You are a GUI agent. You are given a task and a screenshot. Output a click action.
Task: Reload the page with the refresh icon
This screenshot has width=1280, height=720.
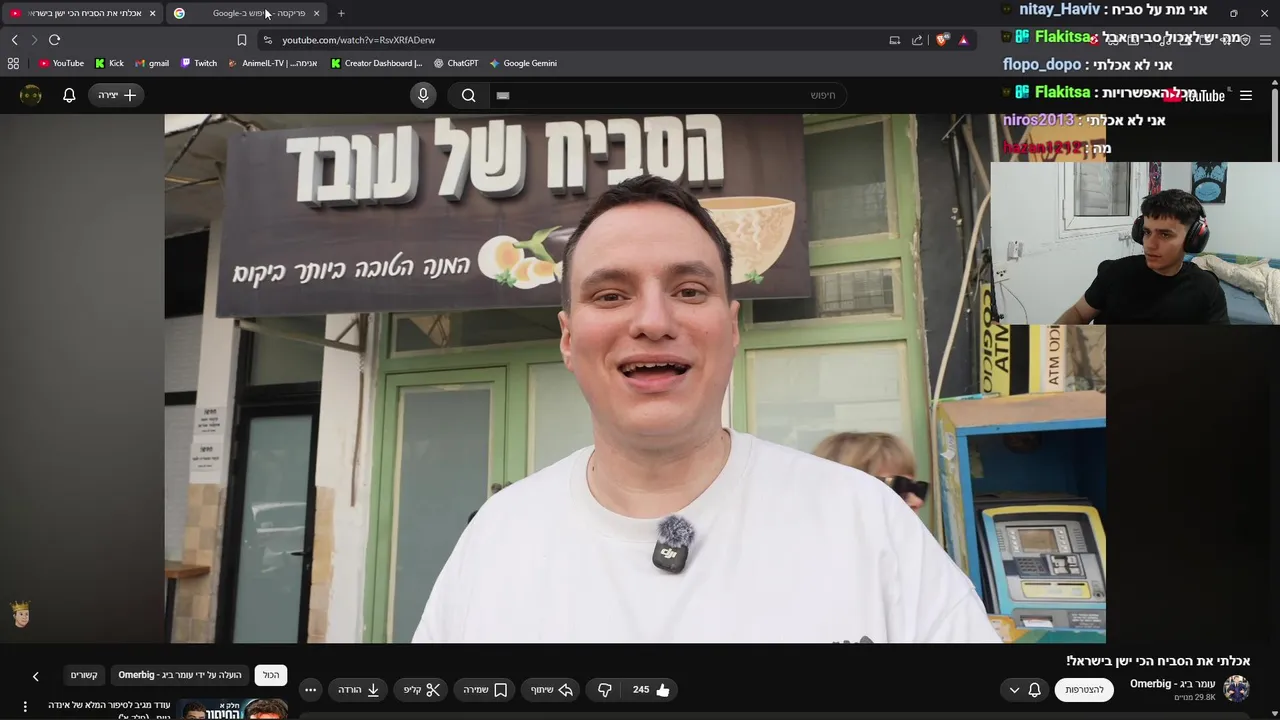(54, 40)
